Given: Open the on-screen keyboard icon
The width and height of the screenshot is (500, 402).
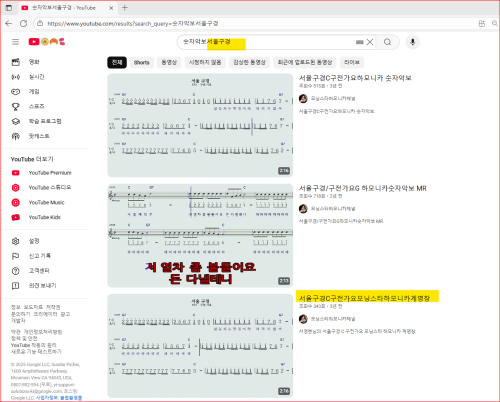Looking at the screenshot, I should 359,42.
